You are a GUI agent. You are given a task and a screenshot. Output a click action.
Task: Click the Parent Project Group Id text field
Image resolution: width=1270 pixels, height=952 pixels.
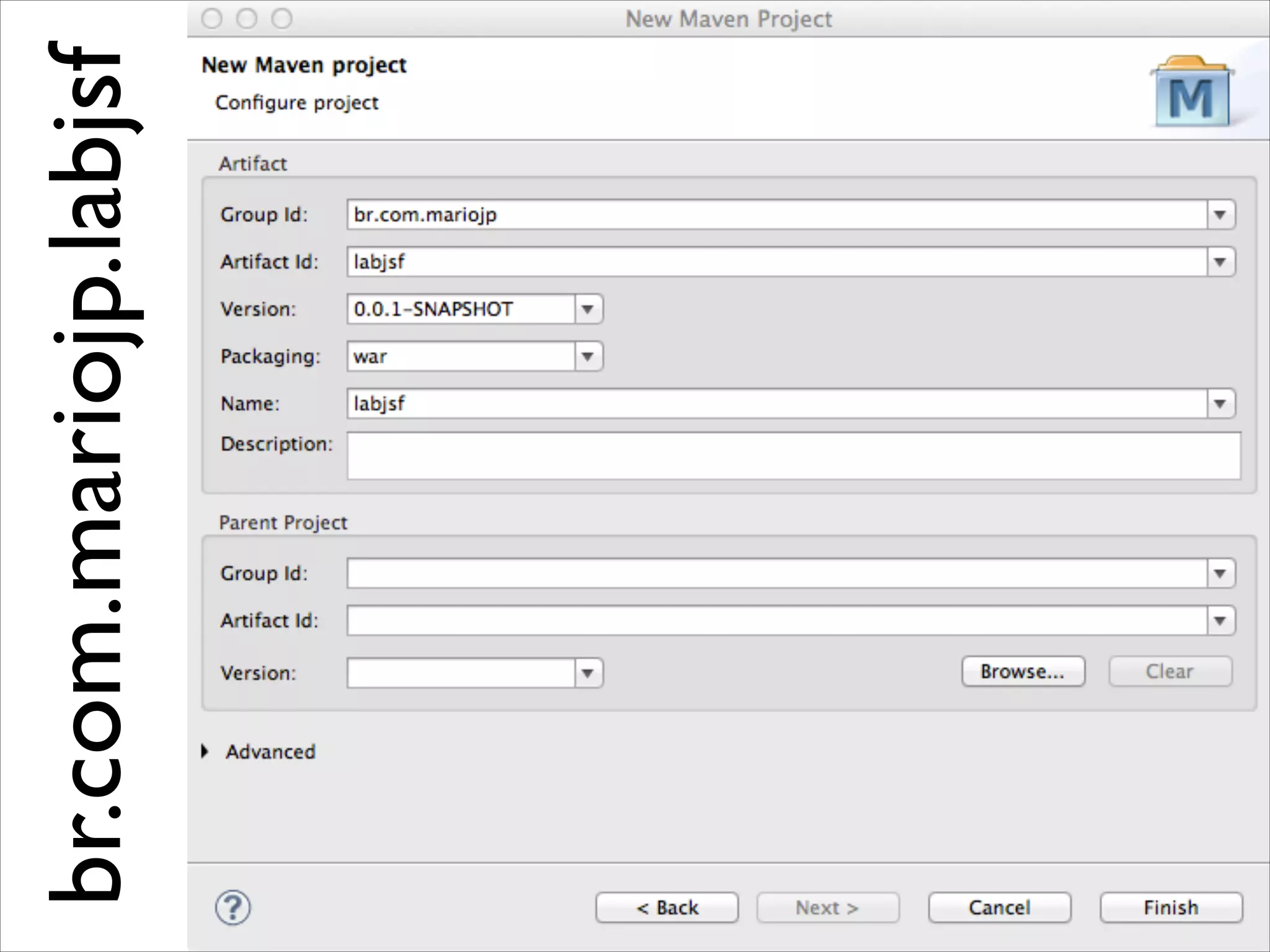tap(775, 574)
